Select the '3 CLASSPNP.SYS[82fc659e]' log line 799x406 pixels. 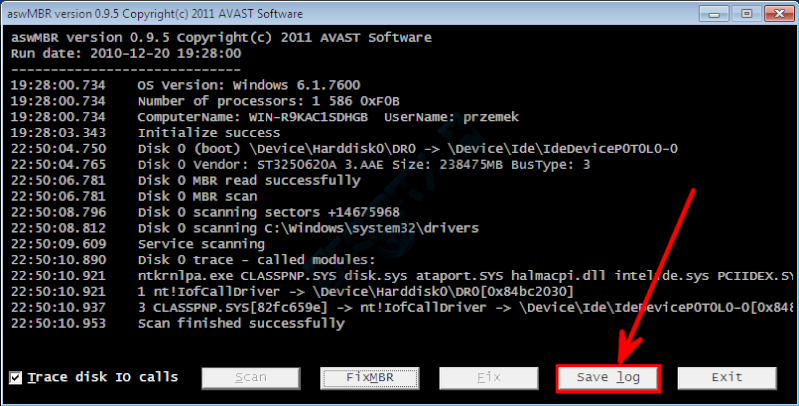click(x=402, y=307)
